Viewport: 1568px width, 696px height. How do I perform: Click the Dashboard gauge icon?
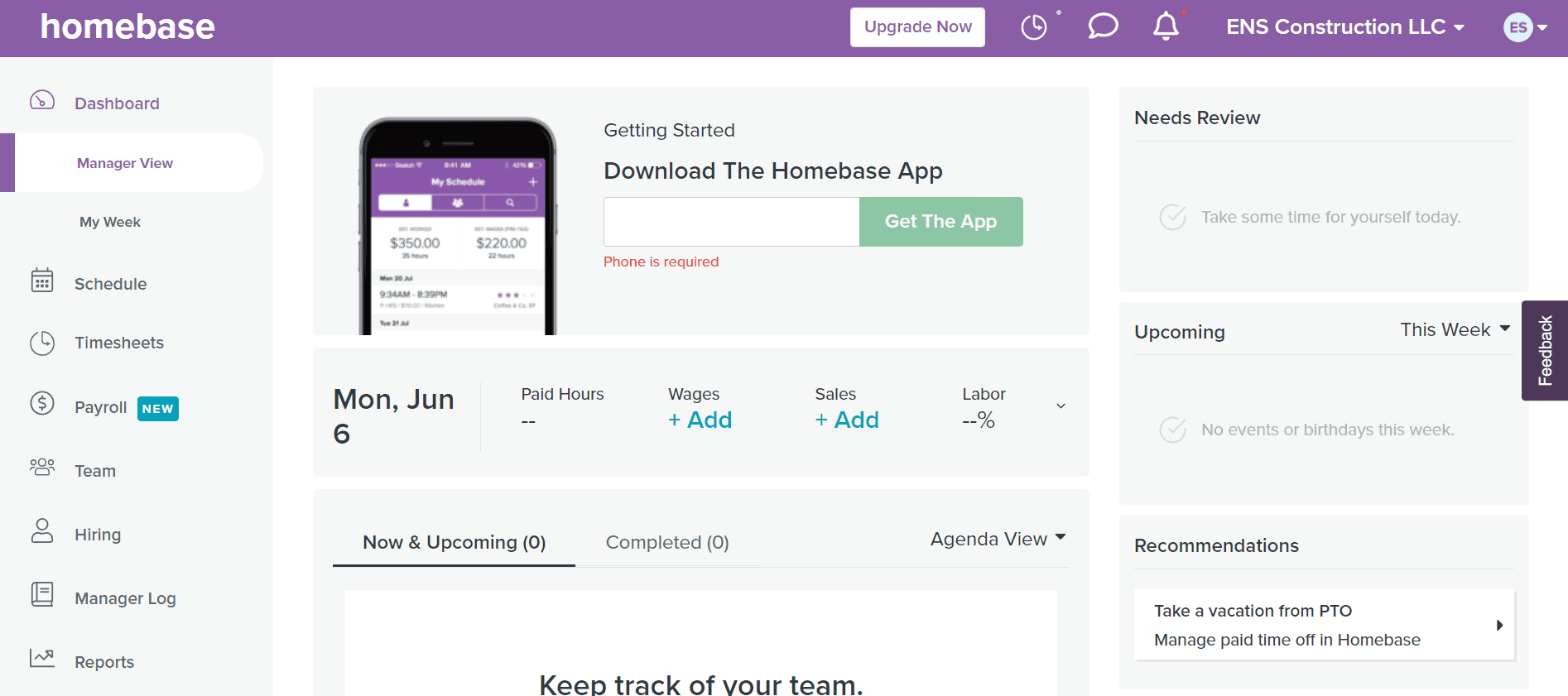42,101
